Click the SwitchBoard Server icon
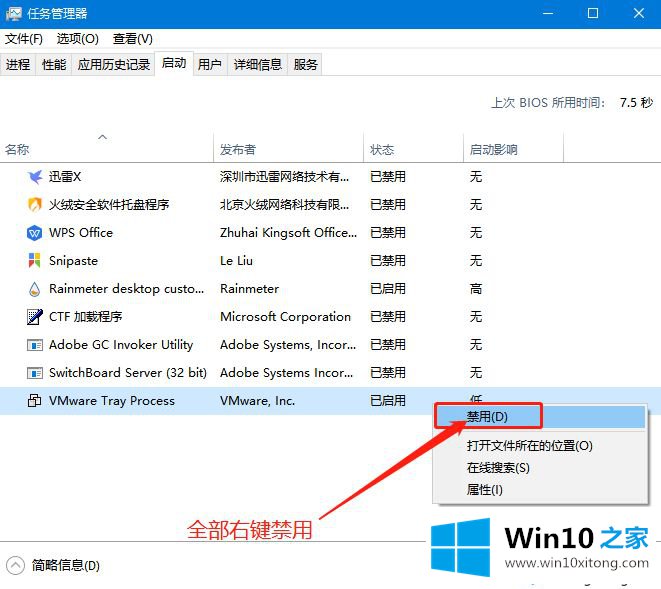This screenshot has height=589, width=661. coord(35,373)
